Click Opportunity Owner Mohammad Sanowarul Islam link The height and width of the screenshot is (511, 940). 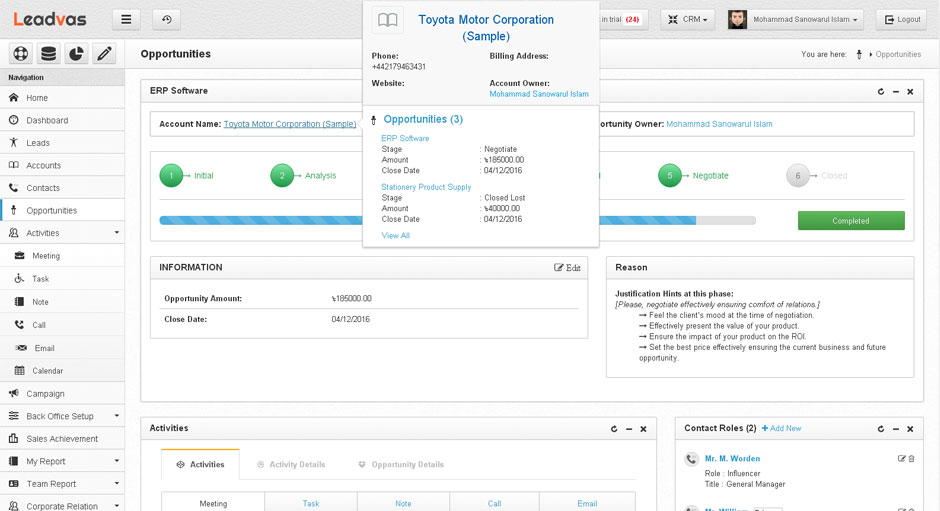click(719, 124)
